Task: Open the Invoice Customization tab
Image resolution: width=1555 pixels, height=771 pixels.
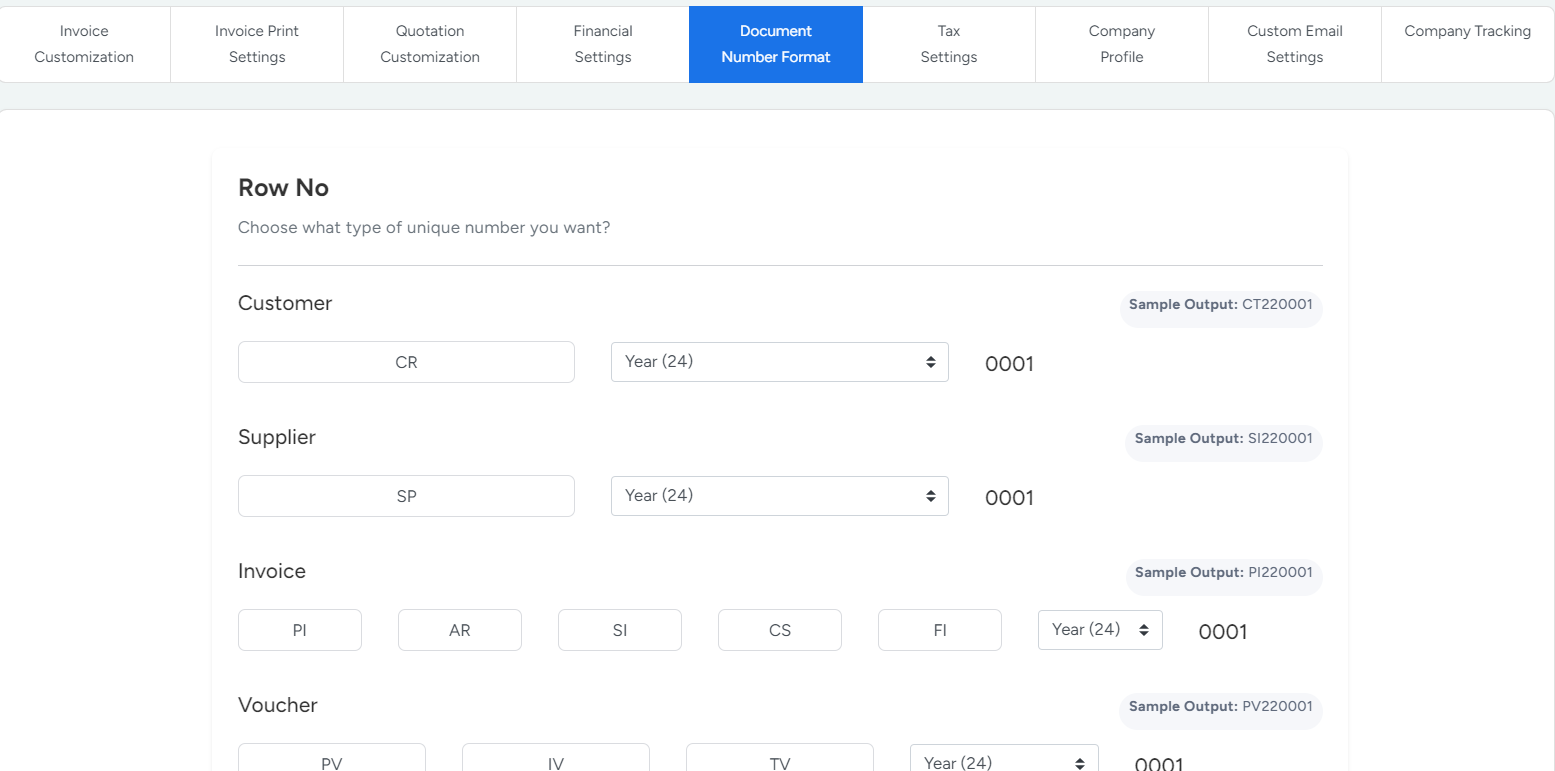Action: pos(84,44)
